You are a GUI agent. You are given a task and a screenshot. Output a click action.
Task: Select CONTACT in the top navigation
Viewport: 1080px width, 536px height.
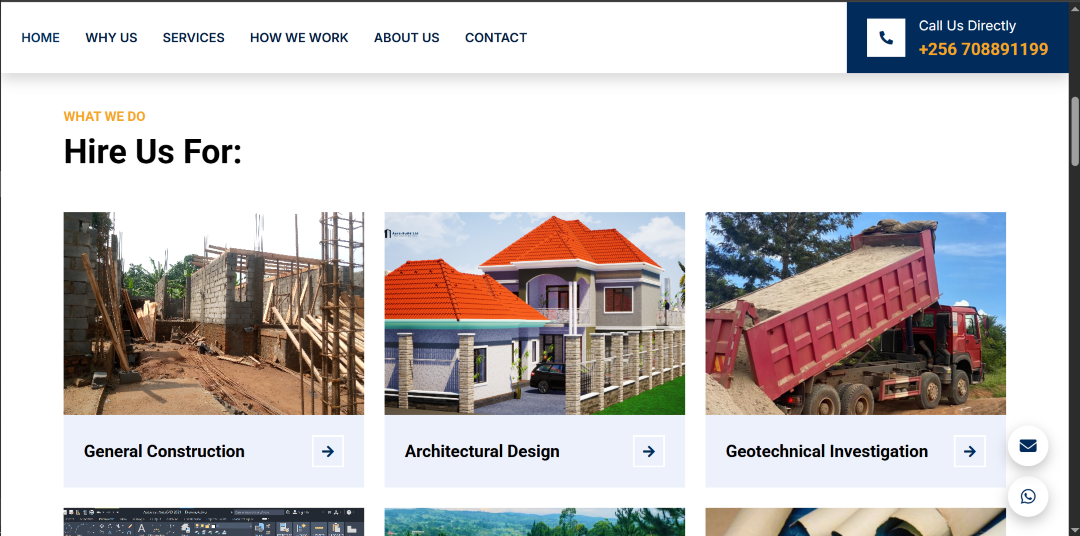(496, 38)
